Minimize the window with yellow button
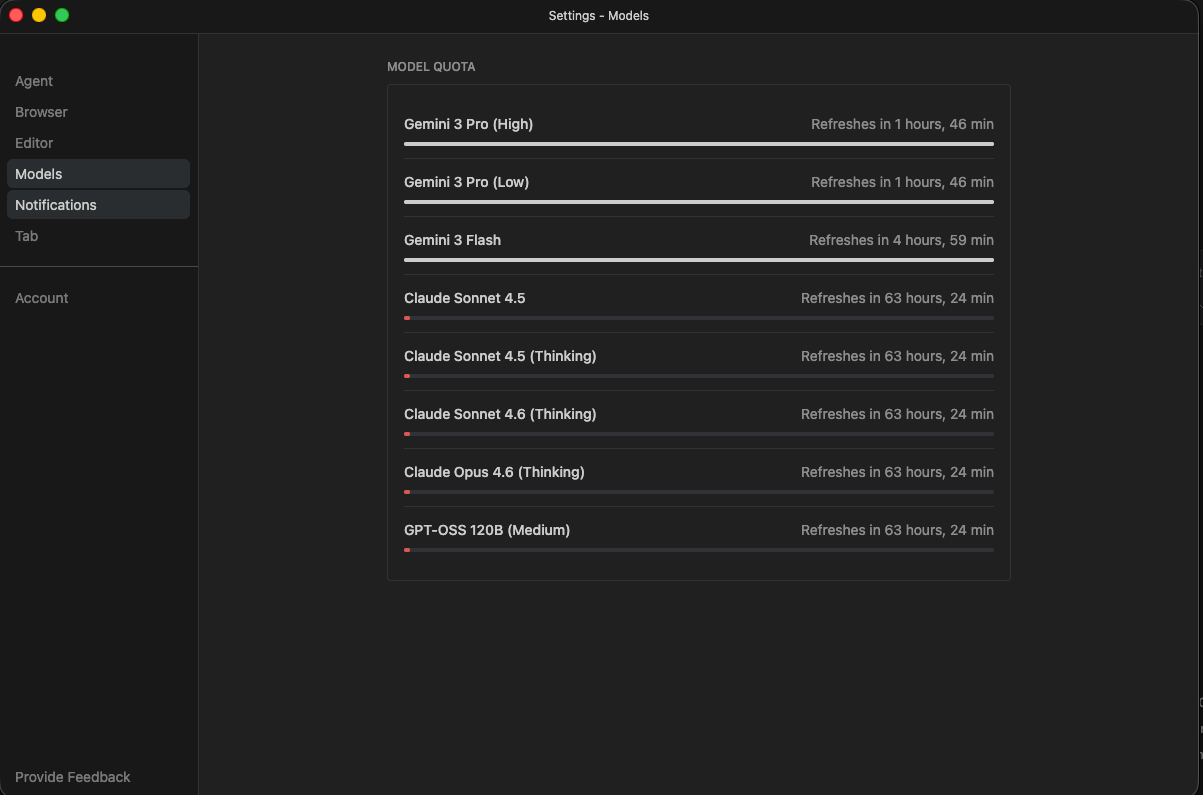This screenshot has height=795, width=1203. [39, 15]
